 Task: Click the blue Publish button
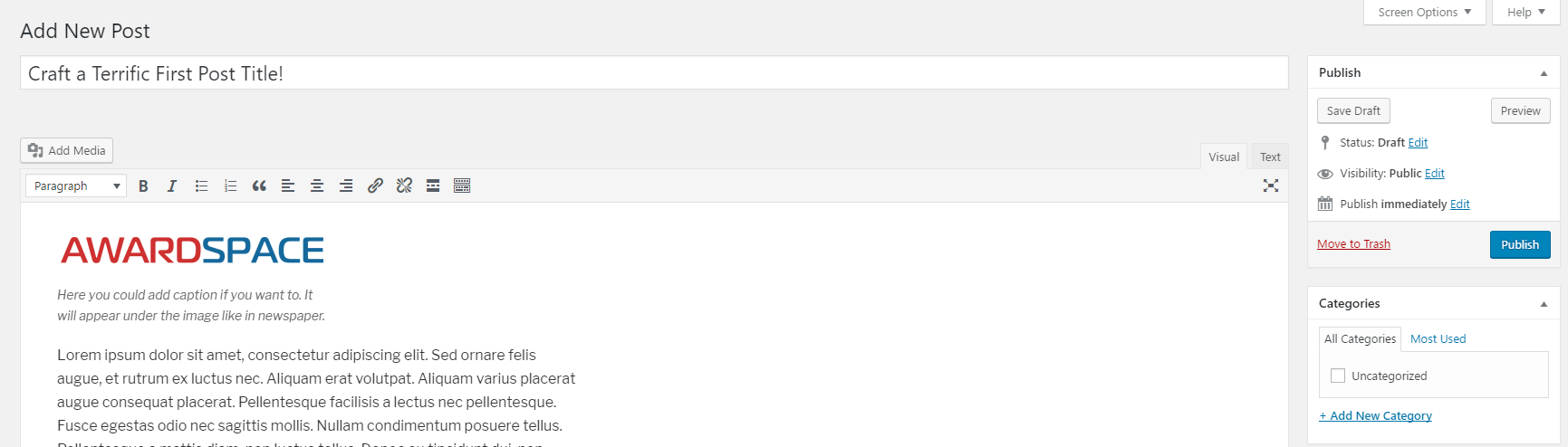1519,244
